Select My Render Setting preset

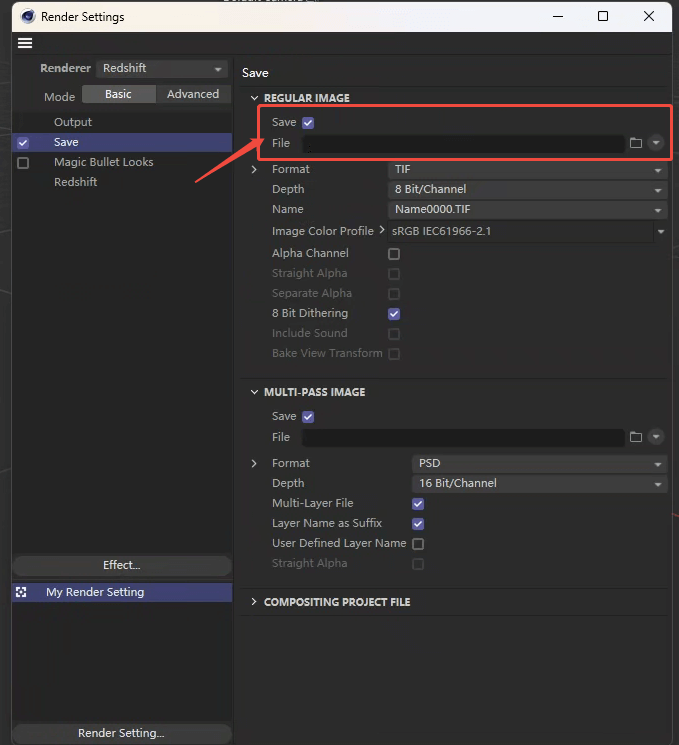click(122, 592)
